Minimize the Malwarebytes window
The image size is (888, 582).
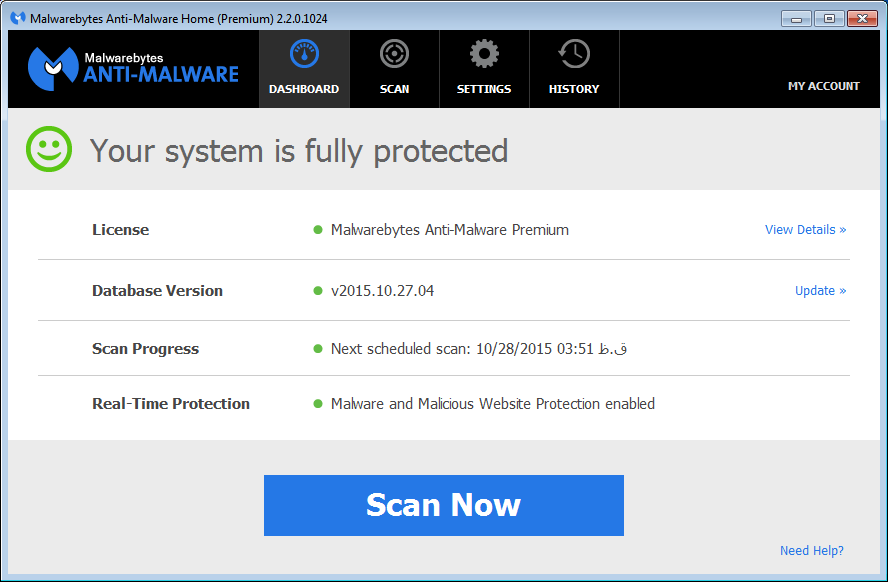coord(796,19)
